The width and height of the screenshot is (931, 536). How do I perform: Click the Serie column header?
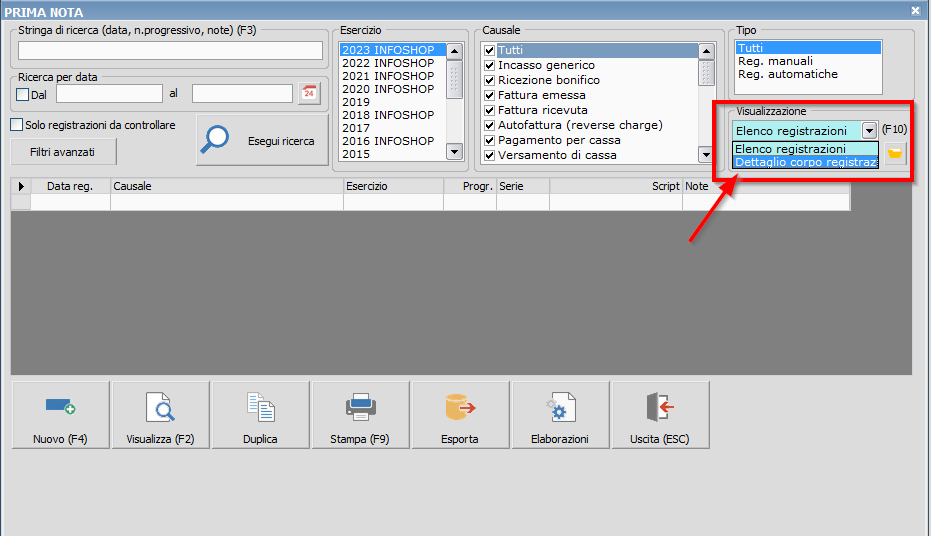point(523,186)
